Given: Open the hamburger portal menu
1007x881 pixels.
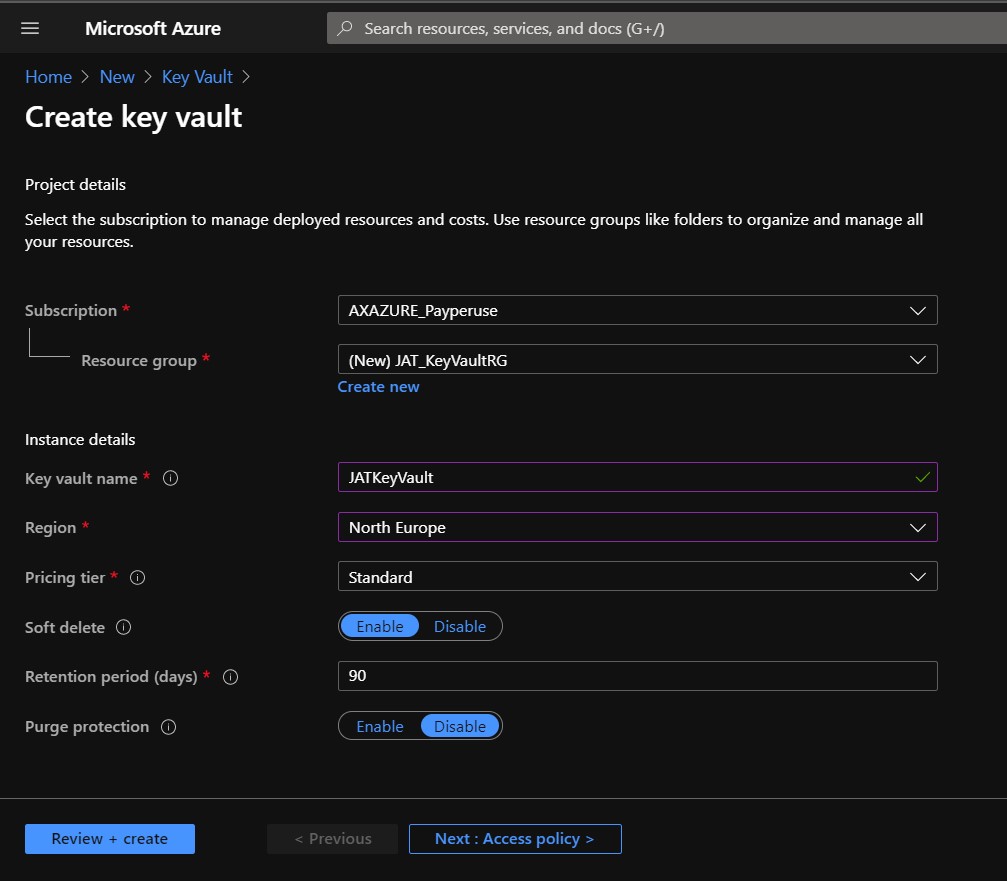Looking at the screenshot, I should click(x=30, y=28).
